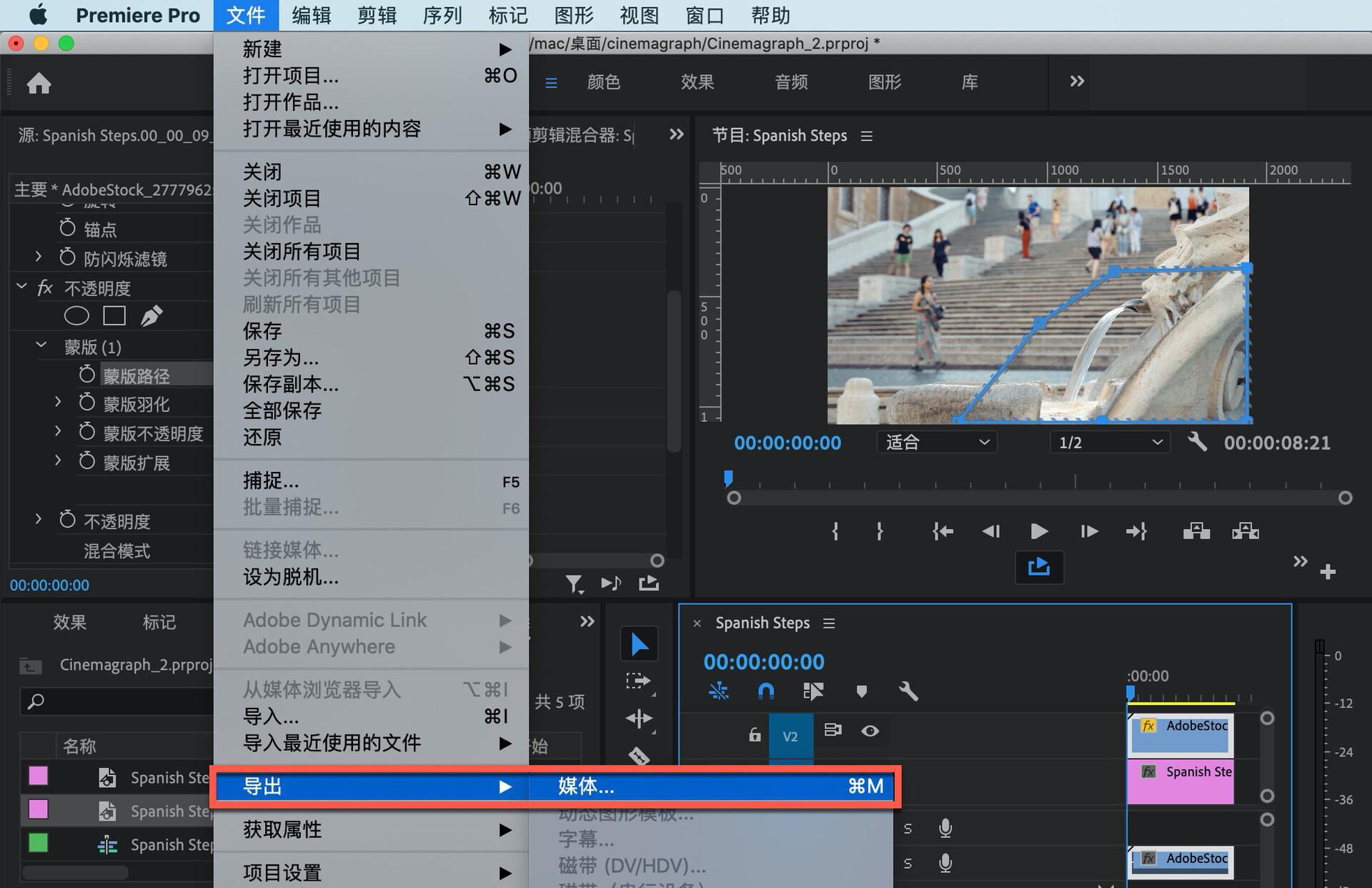The width and height of the screenshot is (1372, 888).
Task: Select the rectangle mask tool under Opacity
Action: tap(114, 315)
